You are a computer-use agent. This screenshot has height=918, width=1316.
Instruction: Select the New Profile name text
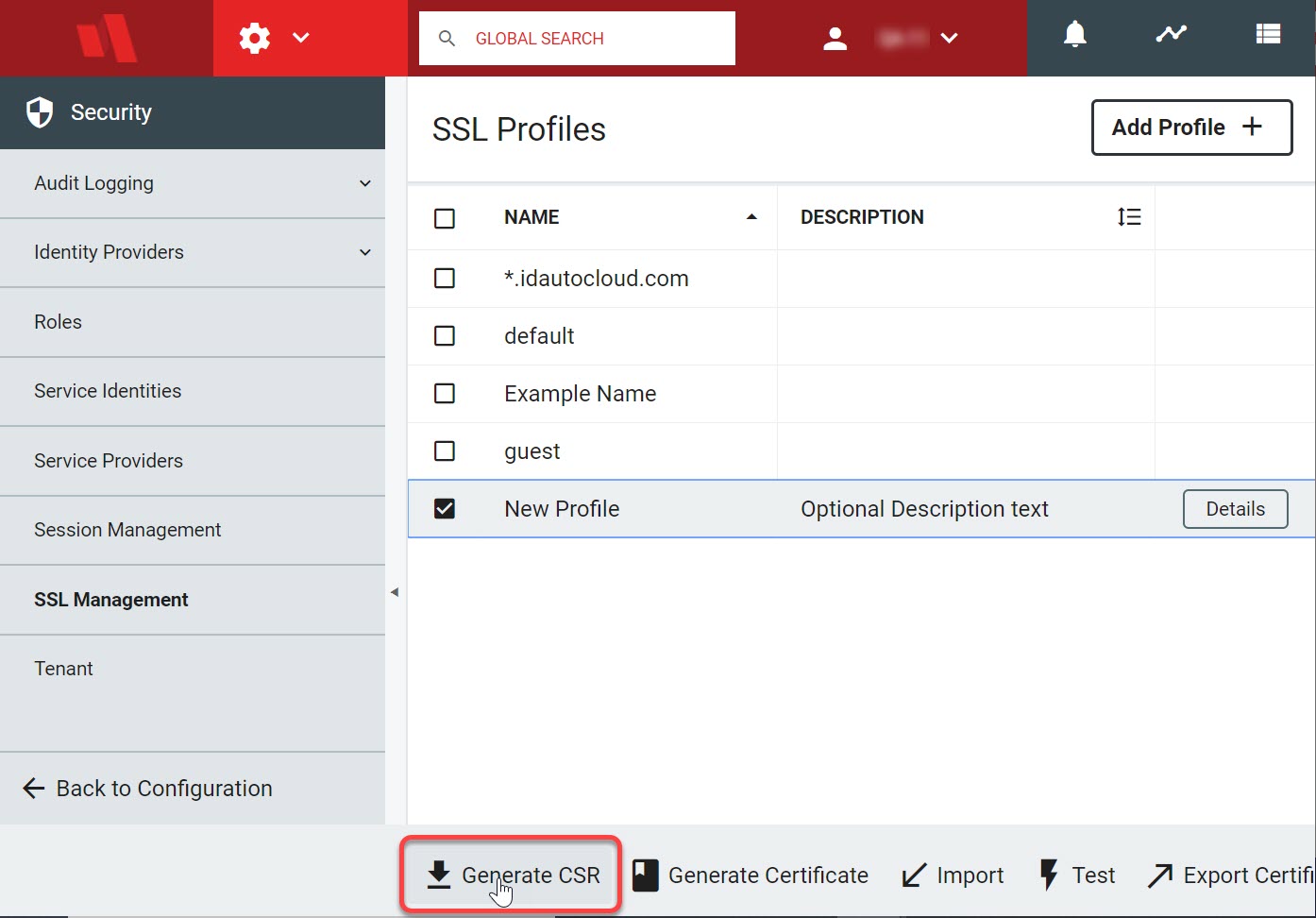pos(562,509)
